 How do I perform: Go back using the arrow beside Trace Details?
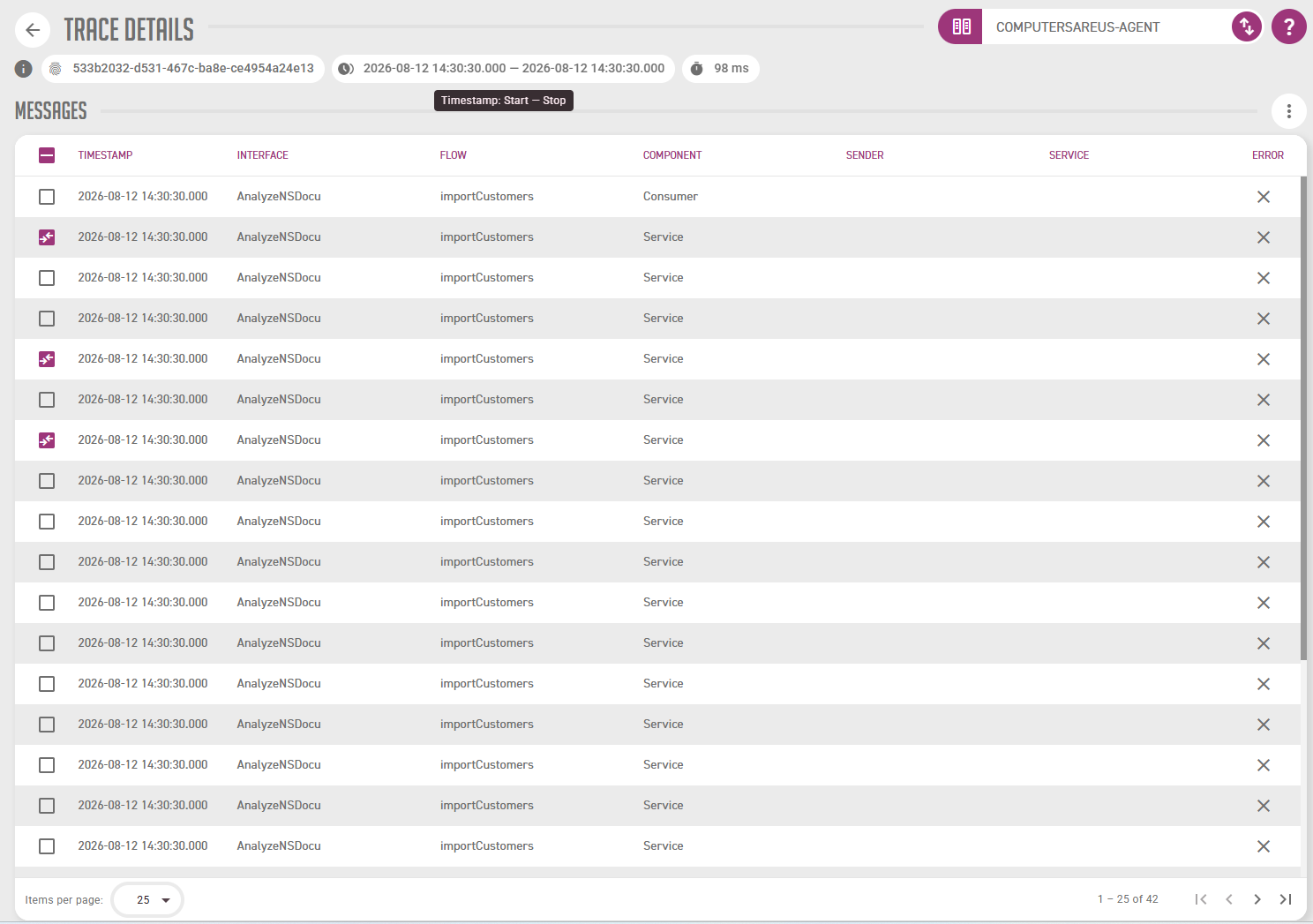33,30
